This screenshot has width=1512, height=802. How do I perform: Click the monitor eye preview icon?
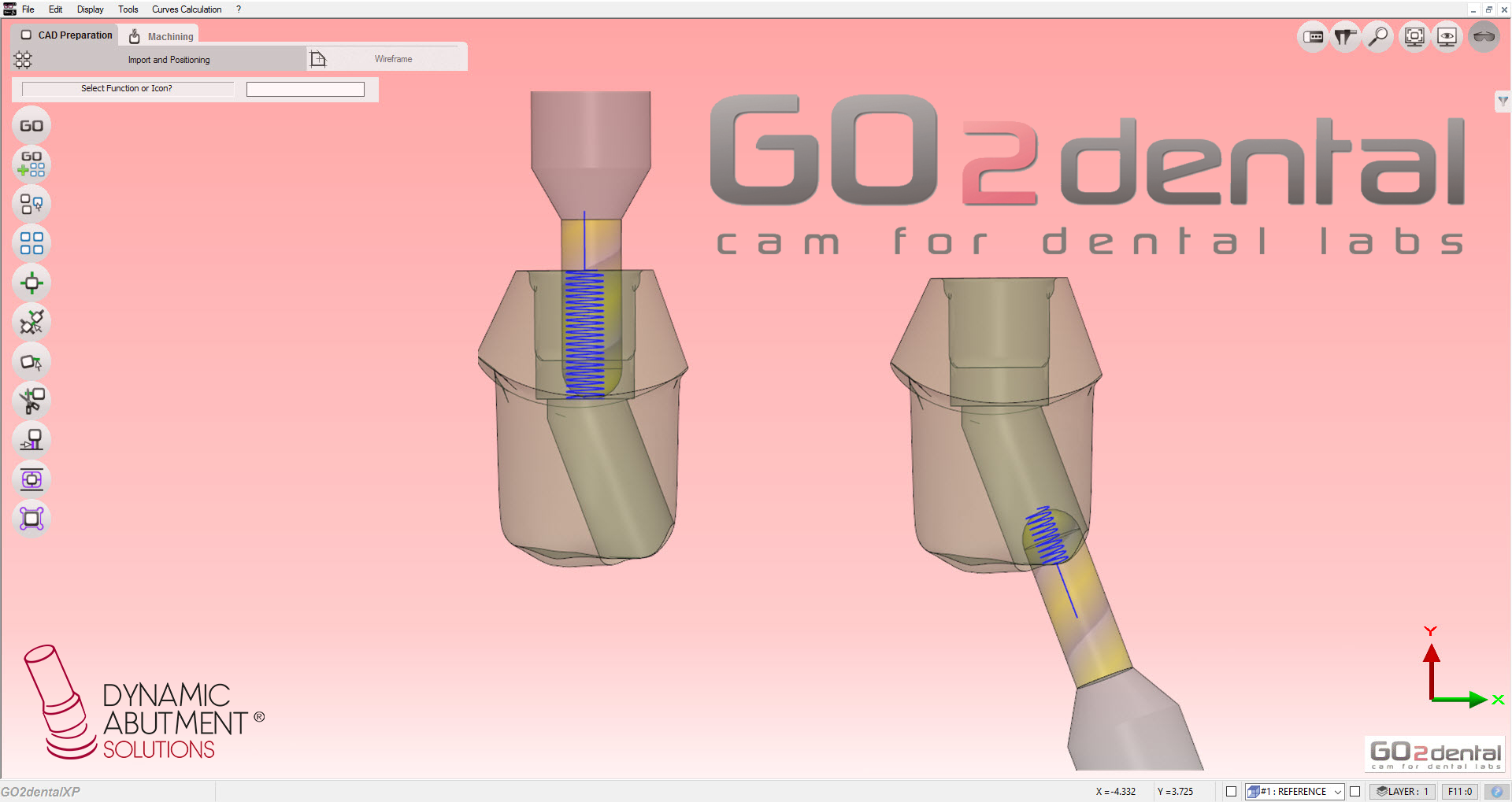pos(1447,36)
